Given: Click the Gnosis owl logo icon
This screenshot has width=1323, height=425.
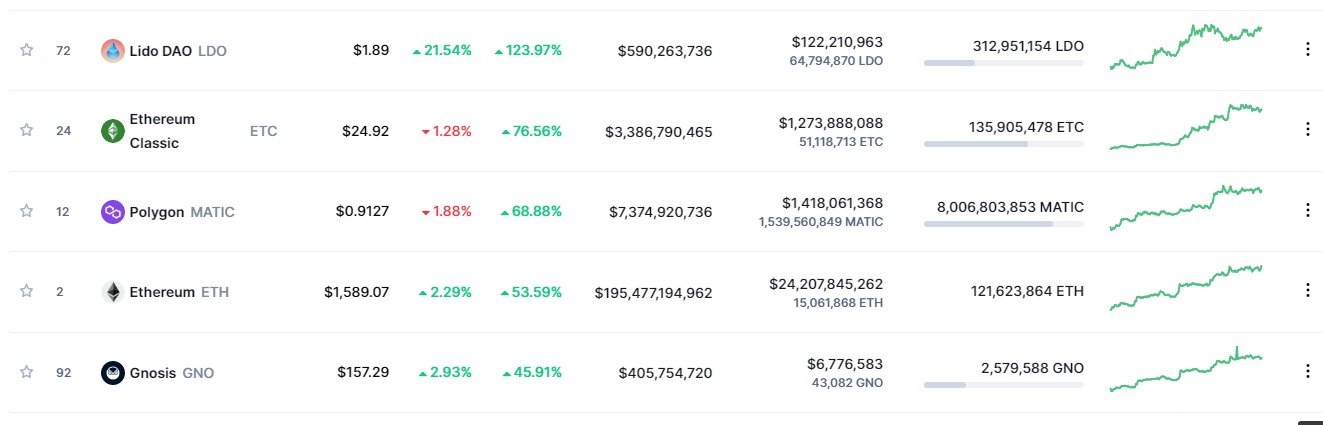Looking at the screenshot, I should pos(113,373).
